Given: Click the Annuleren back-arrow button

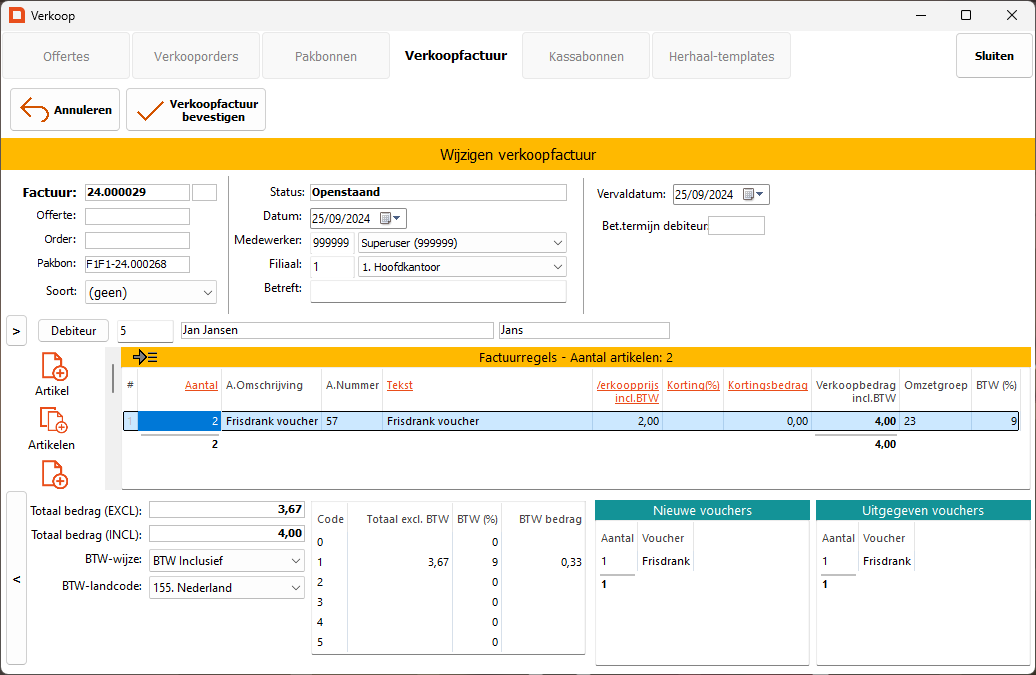Looking at the screenshot, I should pos(65,110).
